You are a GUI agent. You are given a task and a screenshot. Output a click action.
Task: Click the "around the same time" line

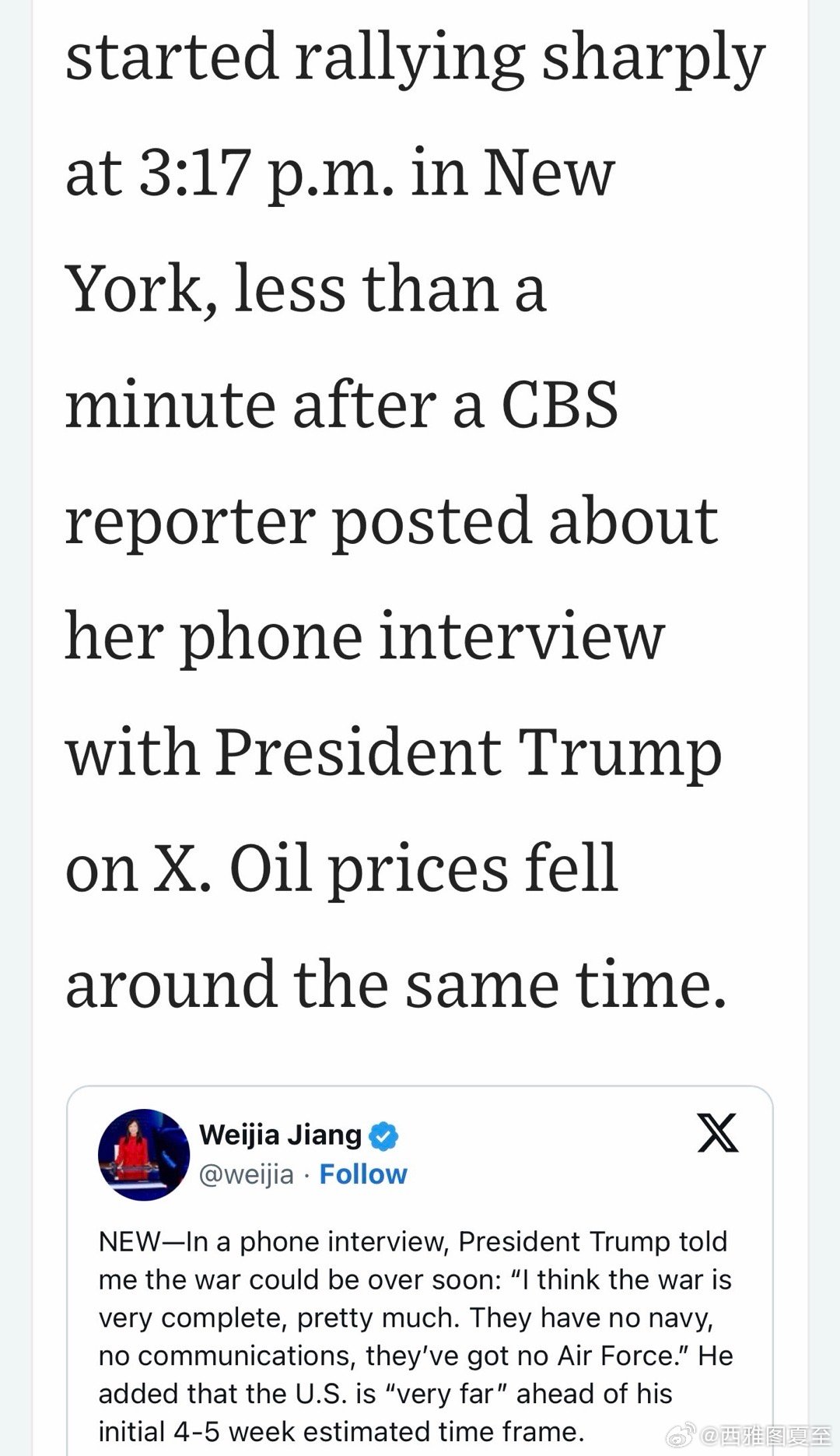point(396,984)
